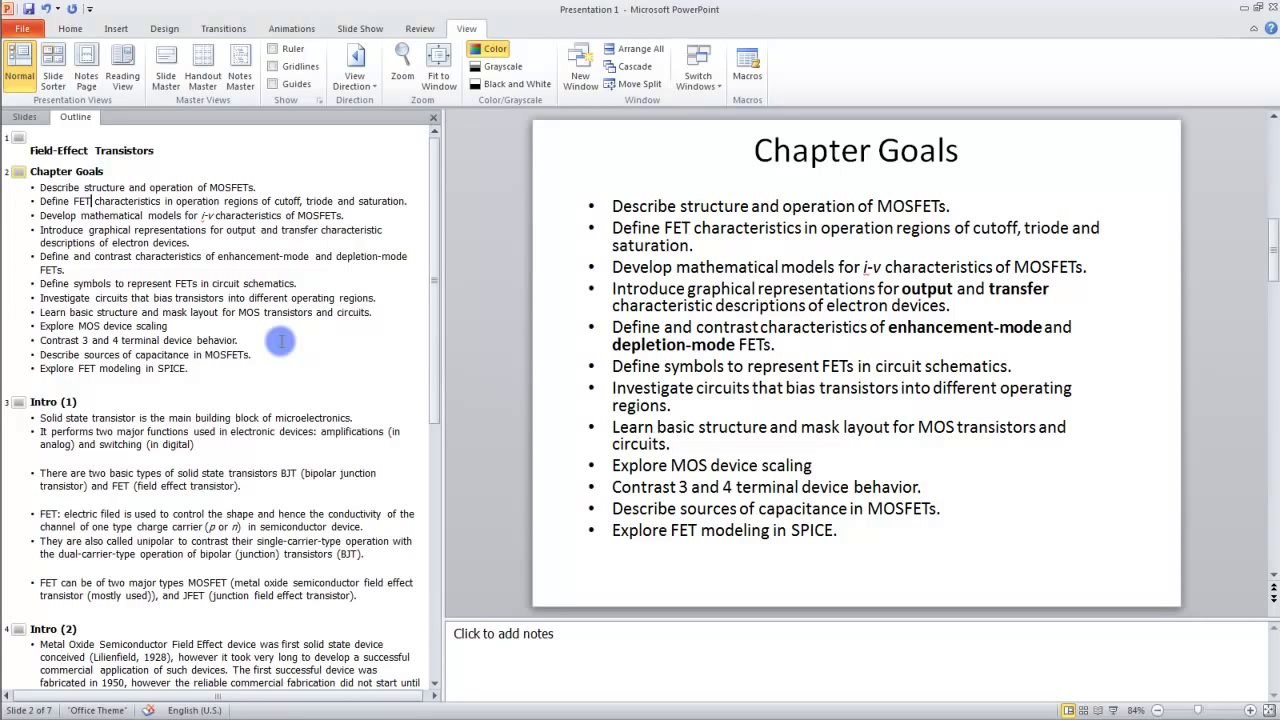Click the Undo icon in quick access toolbar
The width and height of the screenshot is (1280, 720).
coord(46,9)
